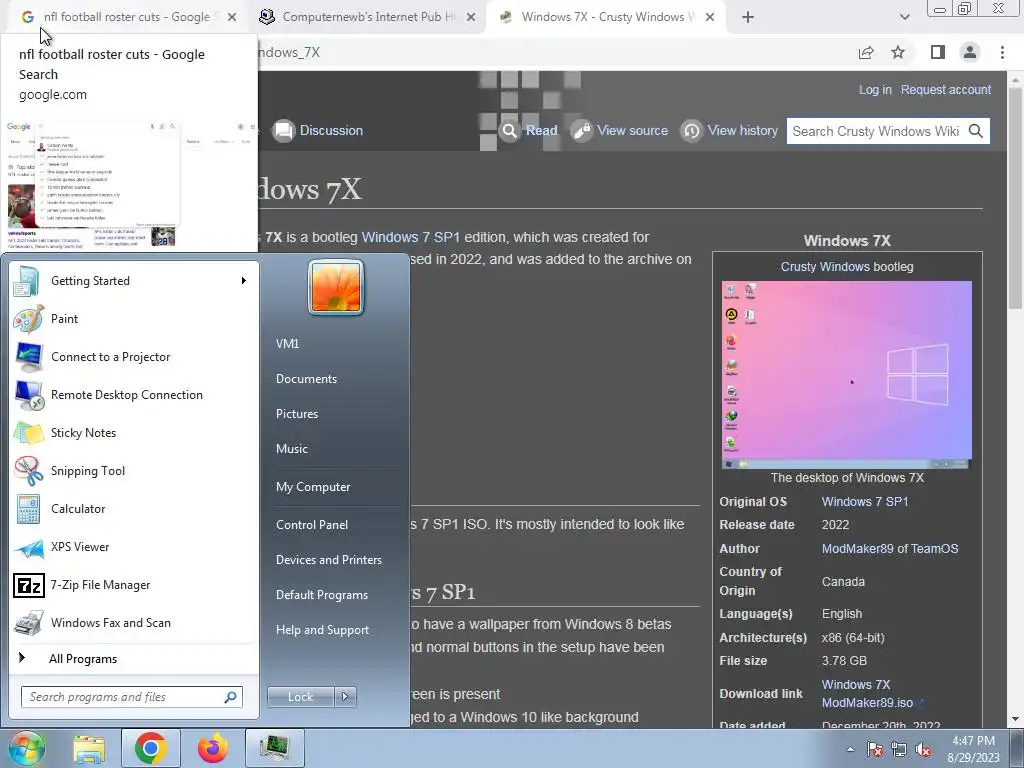Open the VM1 user folder
Screen dimensions: 1024x768
[x=287, y=344]
